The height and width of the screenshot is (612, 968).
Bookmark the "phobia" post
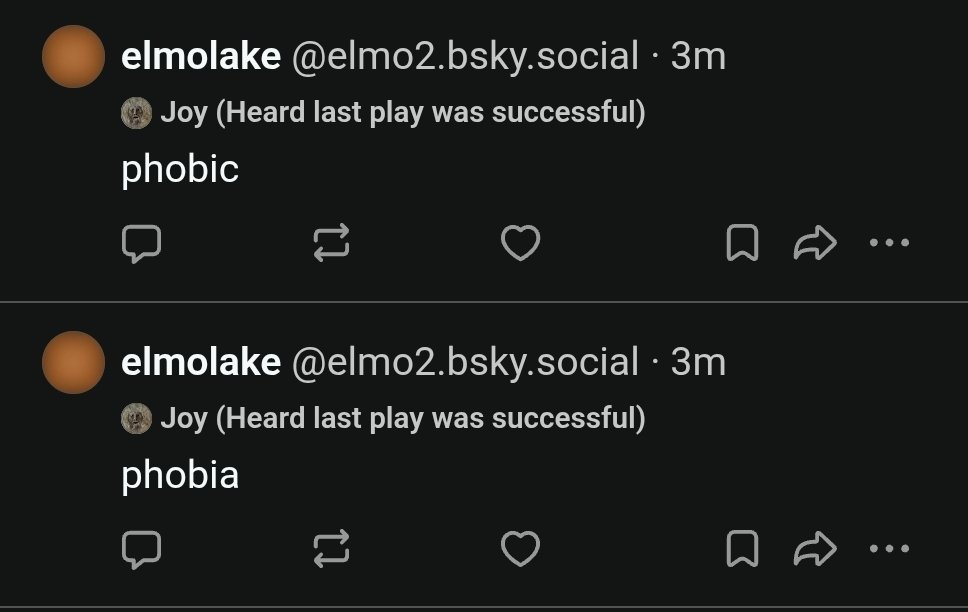point(741,549)
